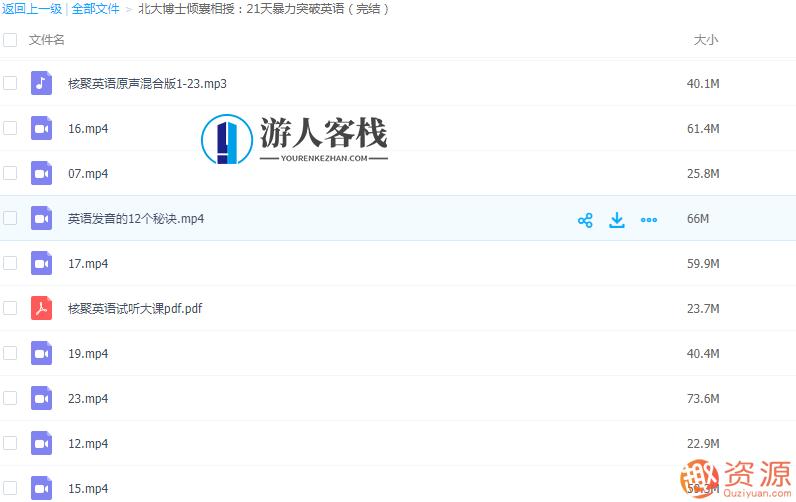Screen dimensions: 796x502
Task: Open the file named 15.mp4
Action: (x=88, y=488)
